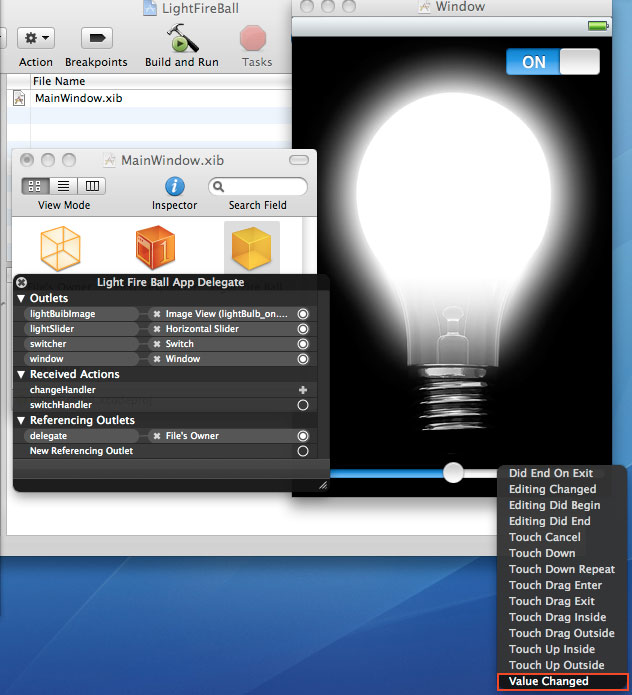
Task: Choose Did End On Exit event
Action: pos(551,473)
